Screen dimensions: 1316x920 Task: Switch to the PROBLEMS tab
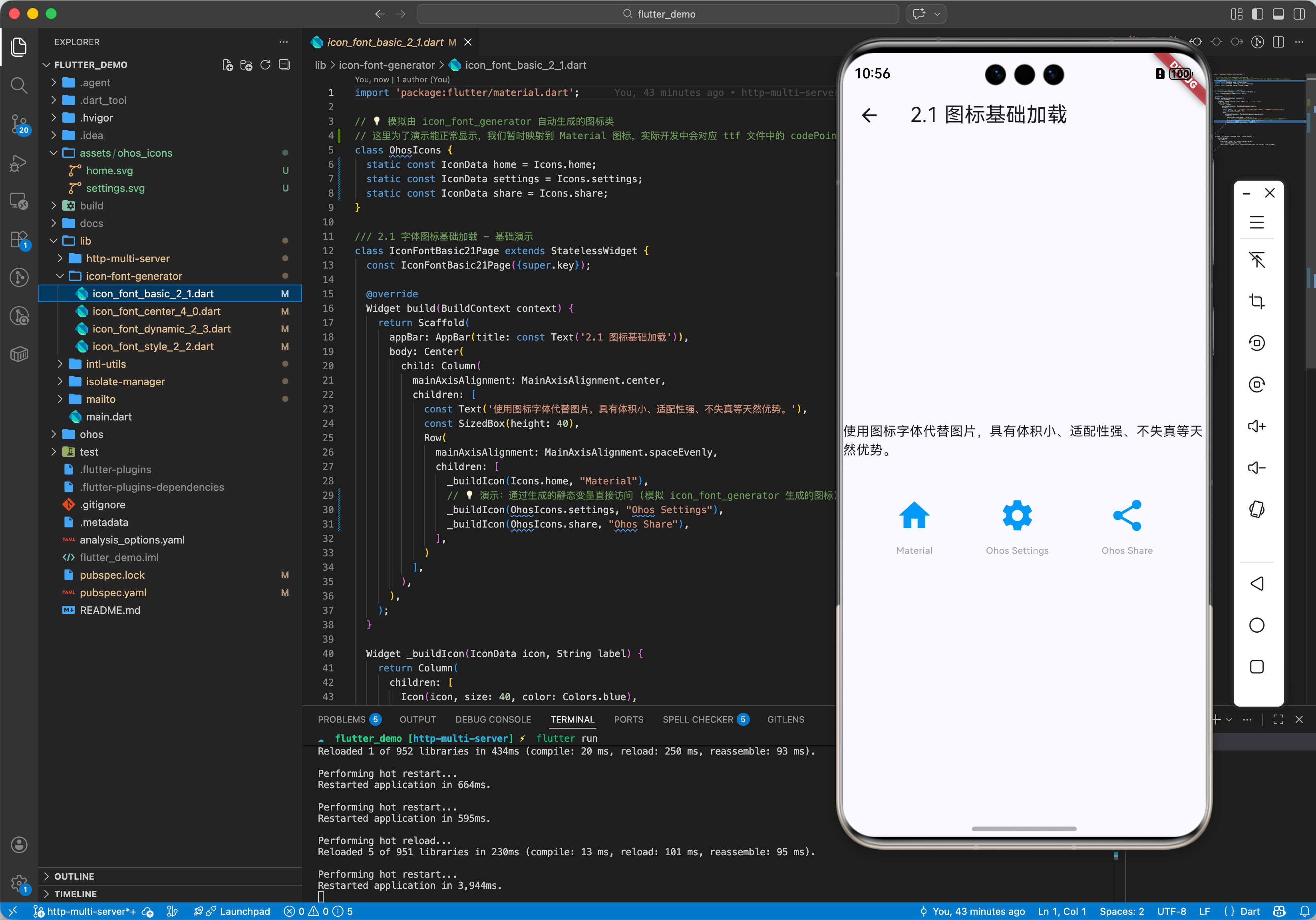tap(342, 719)
